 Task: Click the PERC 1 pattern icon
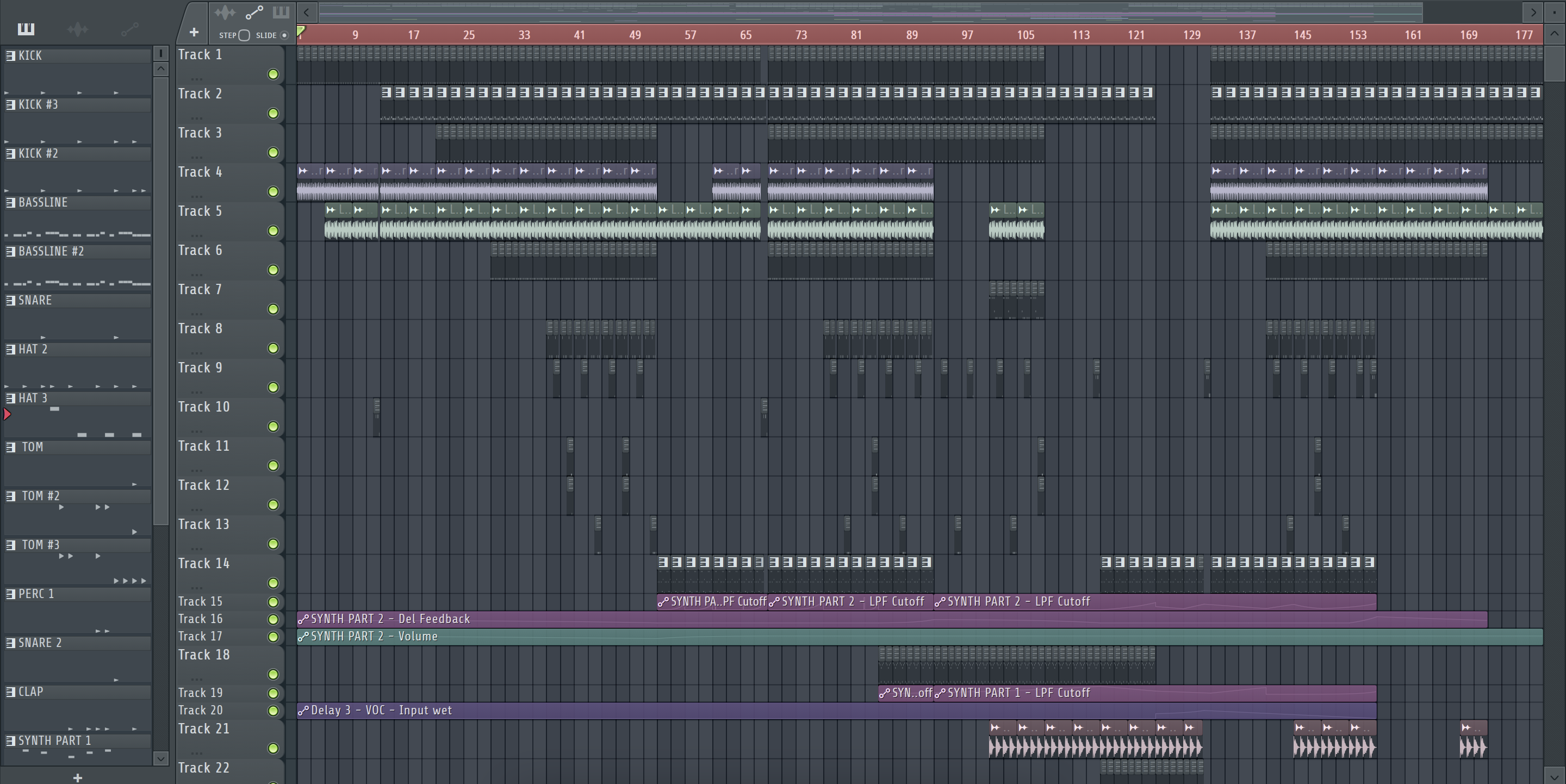(x=10, y=594)
